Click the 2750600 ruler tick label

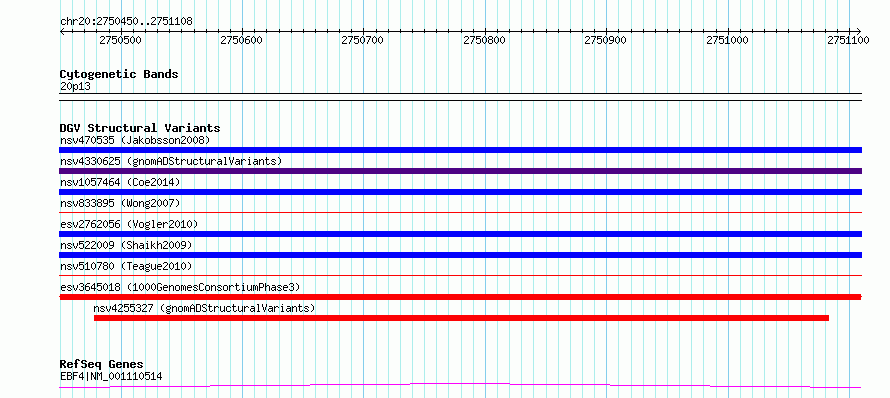pos(242,40)
